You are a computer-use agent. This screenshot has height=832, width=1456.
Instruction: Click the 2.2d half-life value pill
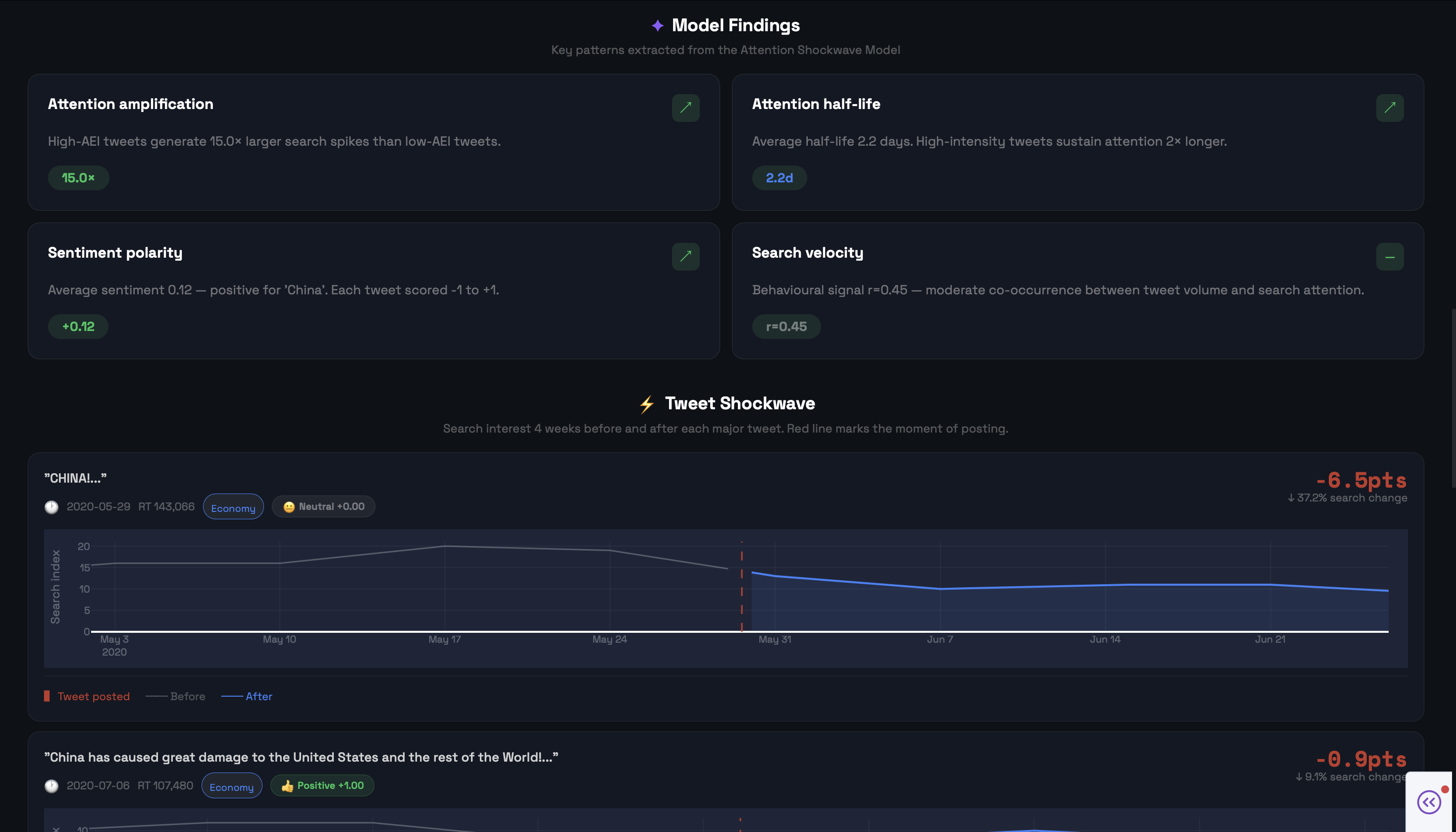pyautogui.click(x=779, y=178)
